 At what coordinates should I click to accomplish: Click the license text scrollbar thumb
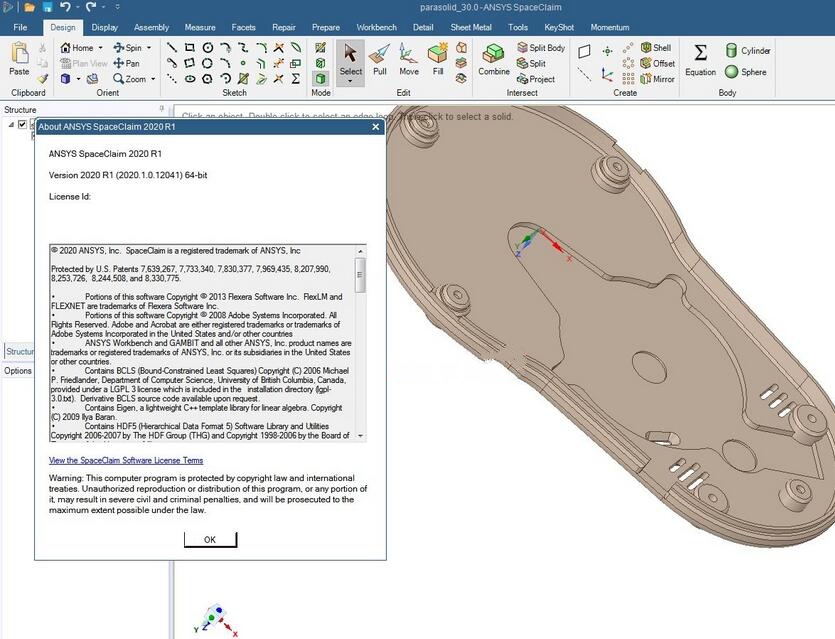tap(360, 275)
